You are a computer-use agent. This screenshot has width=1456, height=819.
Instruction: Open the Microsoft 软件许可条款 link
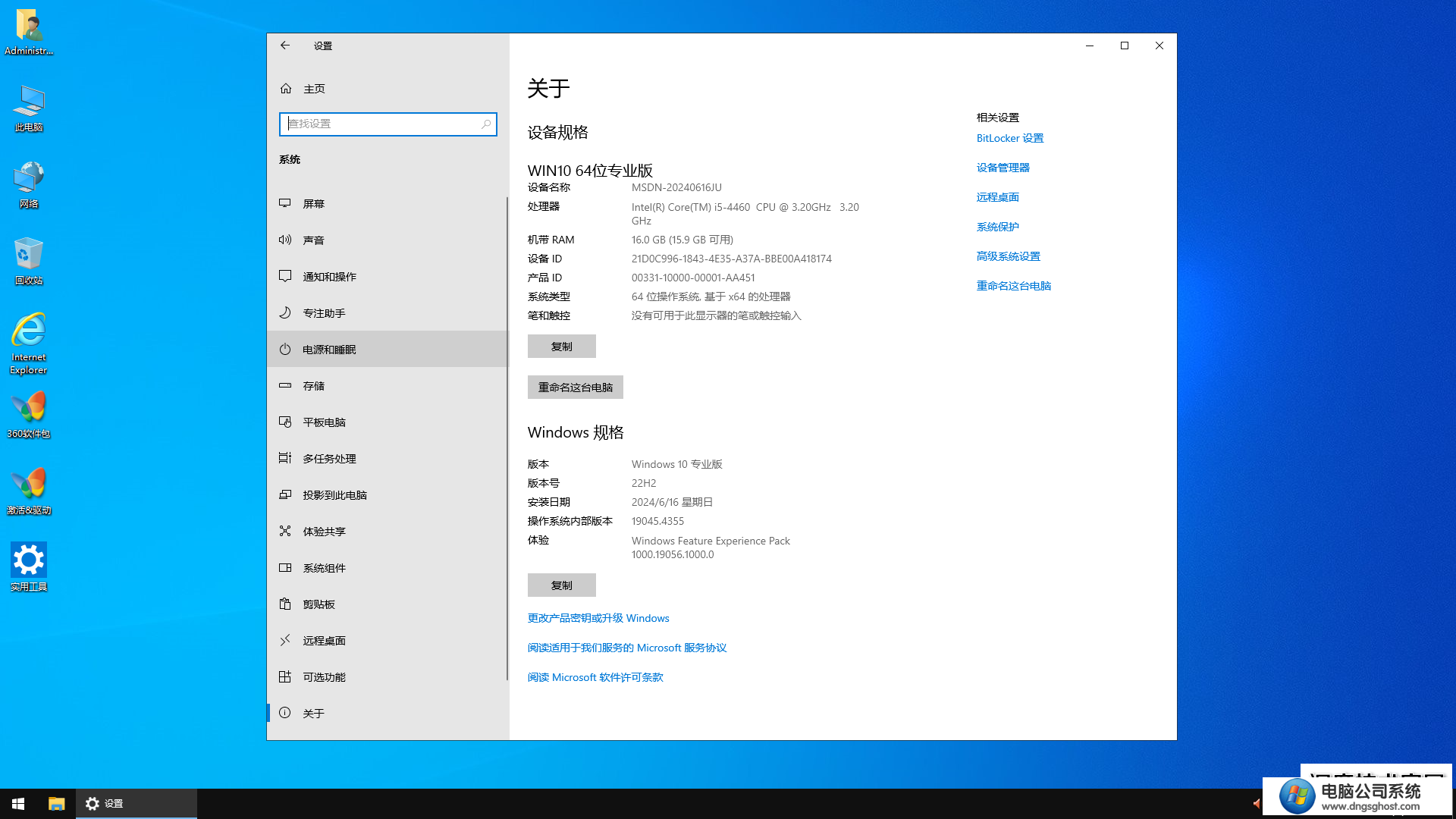(595, 677)
